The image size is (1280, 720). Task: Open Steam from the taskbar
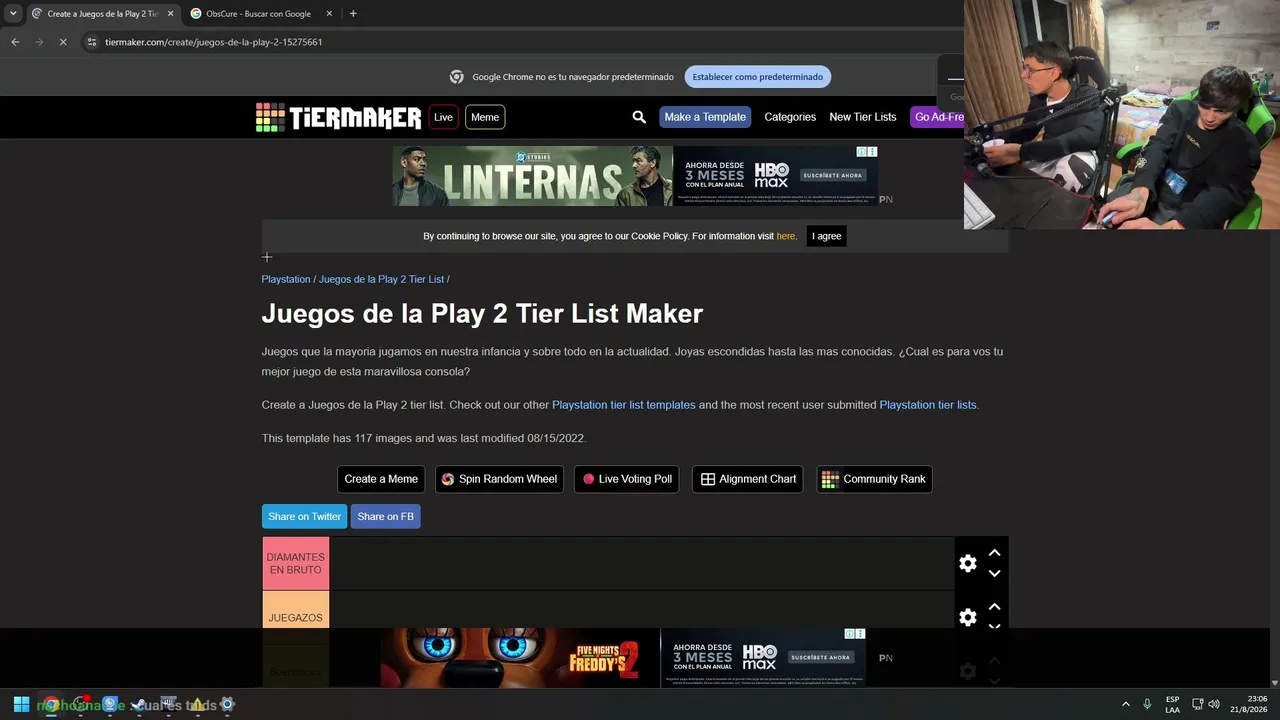point(139,704)
